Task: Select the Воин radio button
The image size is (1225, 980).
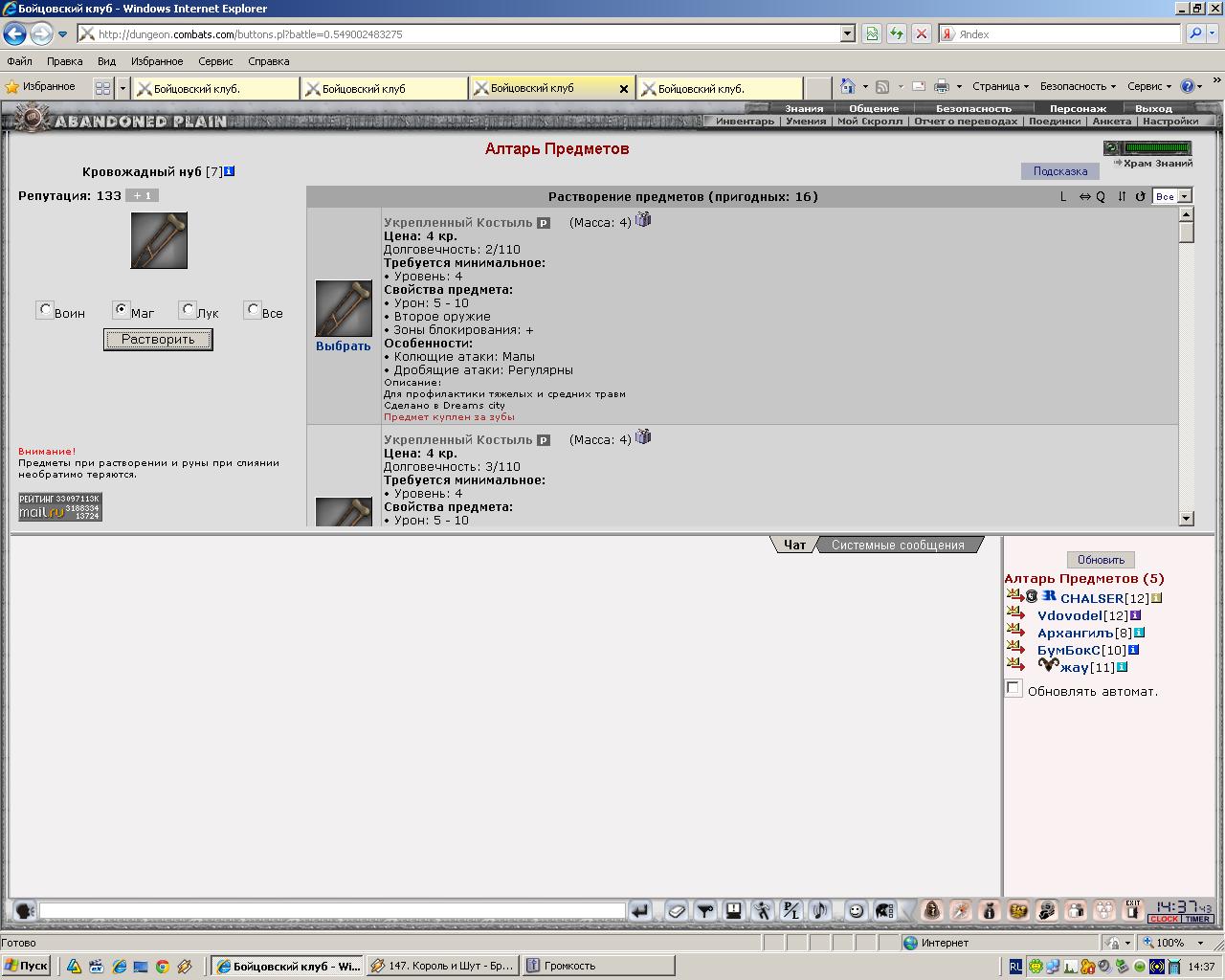Action: click(44, 309)
